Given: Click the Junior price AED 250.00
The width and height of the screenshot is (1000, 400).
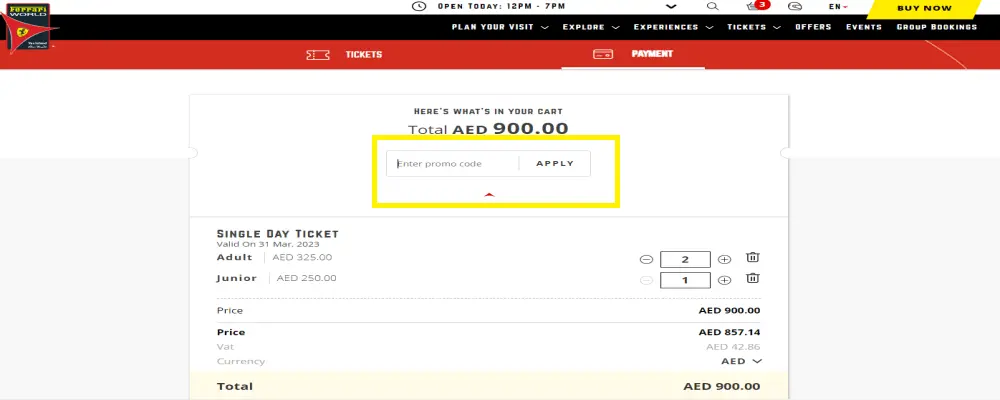Looking at the screenshot, I should (x=307, y=278).
